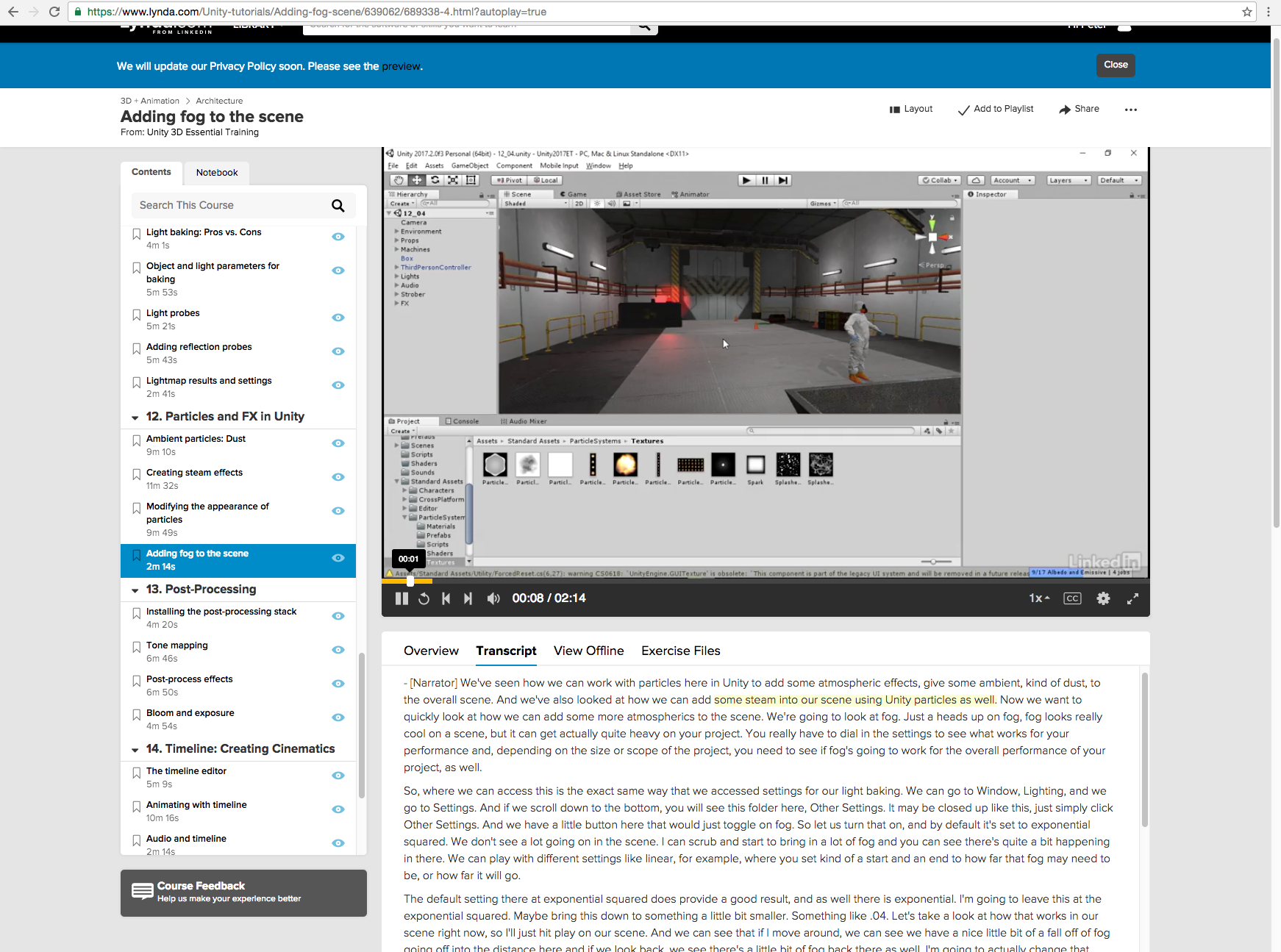This screenshot has width=1281, height=952.
Task: Click the contents list scrollbar
Action: click(x=361, y=725)
